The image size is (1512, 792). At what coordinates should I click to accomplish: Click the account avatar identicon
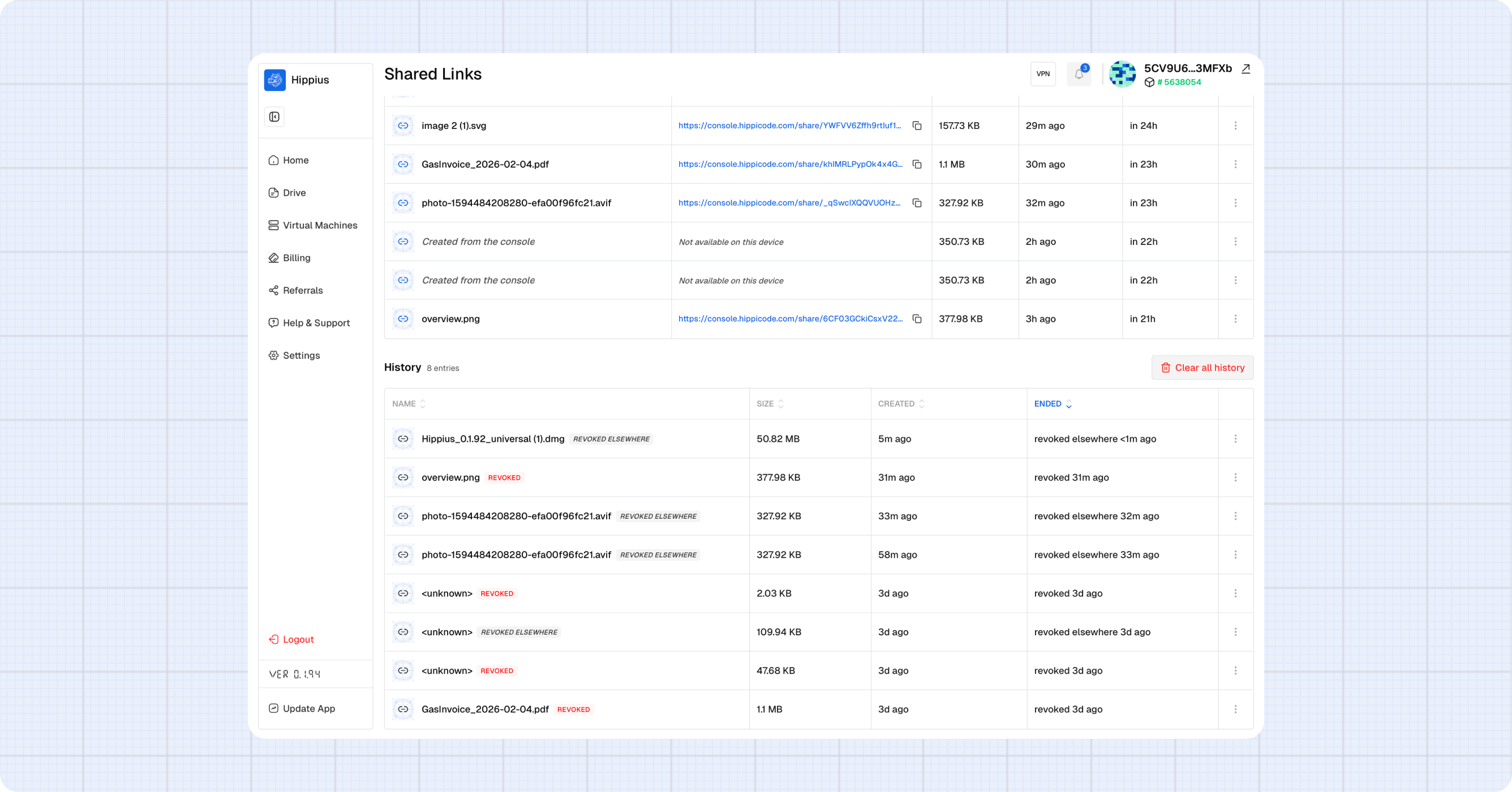pyautogui.click(x=1122, y=74)
